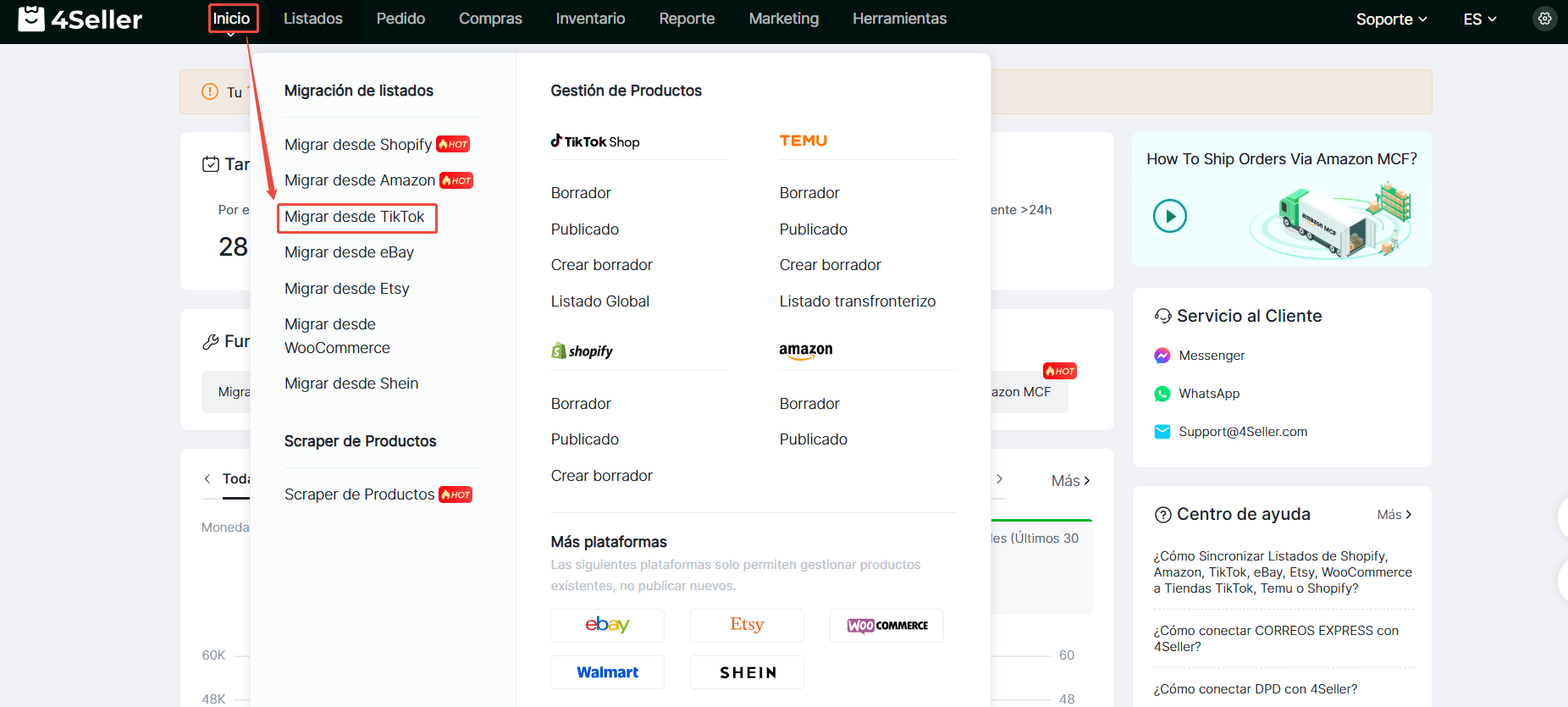Image resolution: width=1568 pixels, height=707 pixels.
Task: Open the Pedido menu
Action: click(x=401, y=19)
